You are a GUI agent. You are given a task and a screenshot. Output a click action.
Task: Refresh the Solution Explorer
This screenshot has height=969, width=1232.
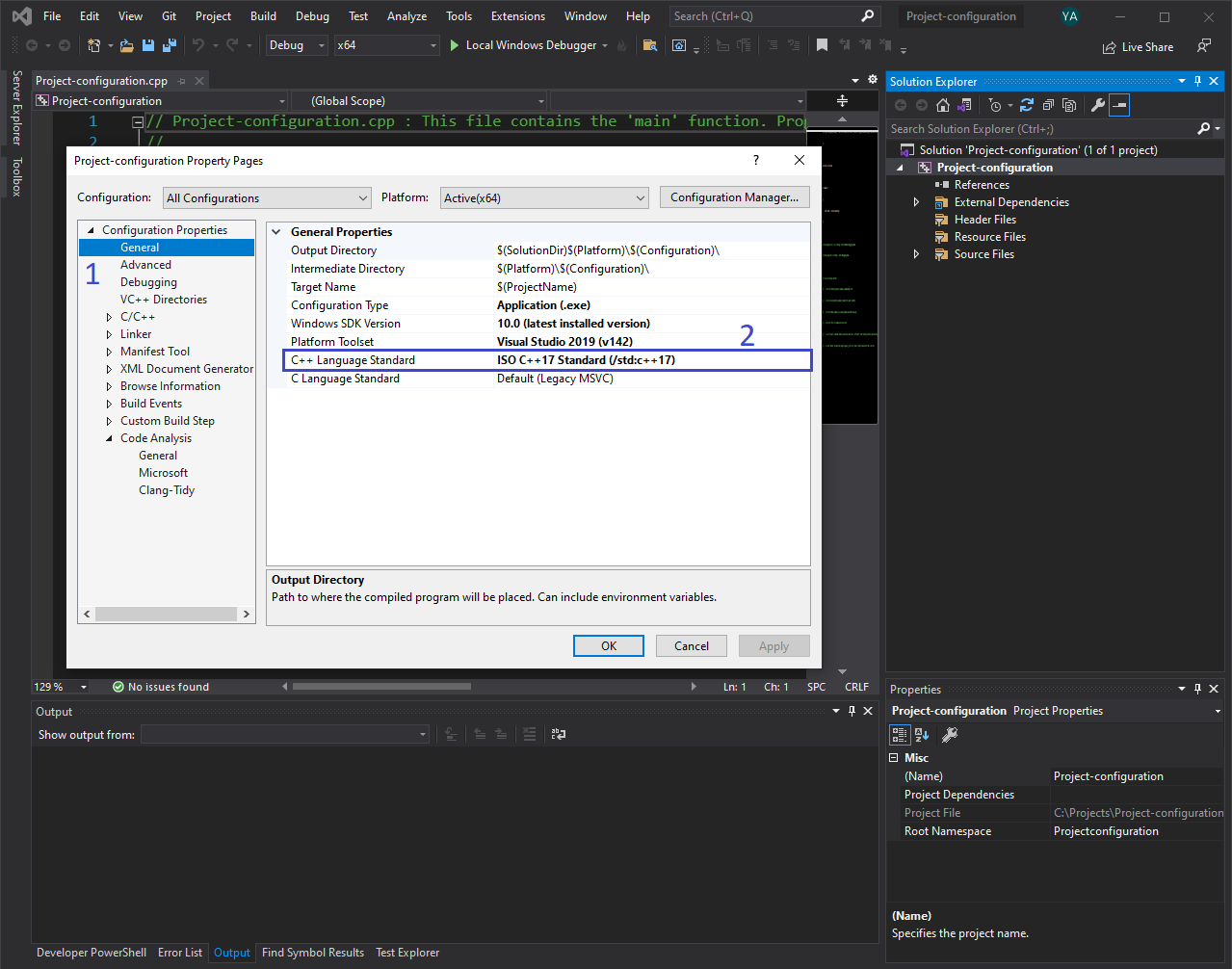click(x=1029, y=105)
